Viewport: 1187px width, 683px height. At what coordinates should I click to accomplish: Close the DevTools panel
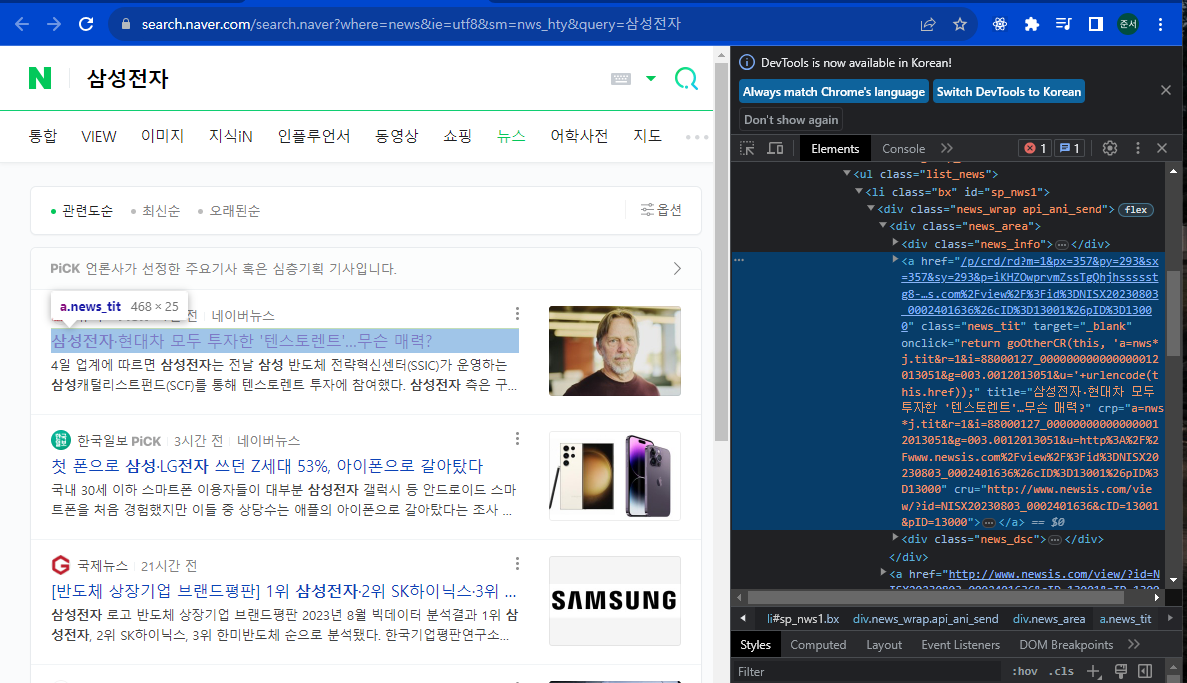click(x=1162, y=148)
